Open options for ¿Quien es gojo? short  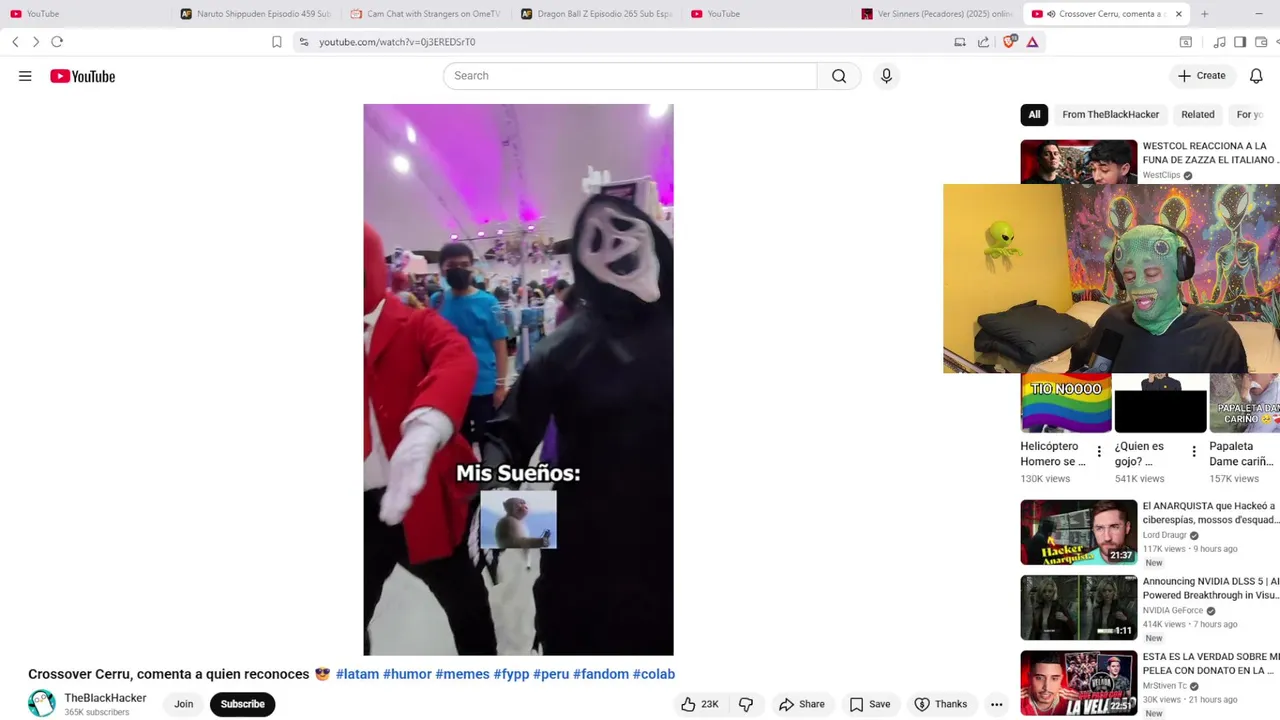pyautogui.click(x=1194, y=452)
